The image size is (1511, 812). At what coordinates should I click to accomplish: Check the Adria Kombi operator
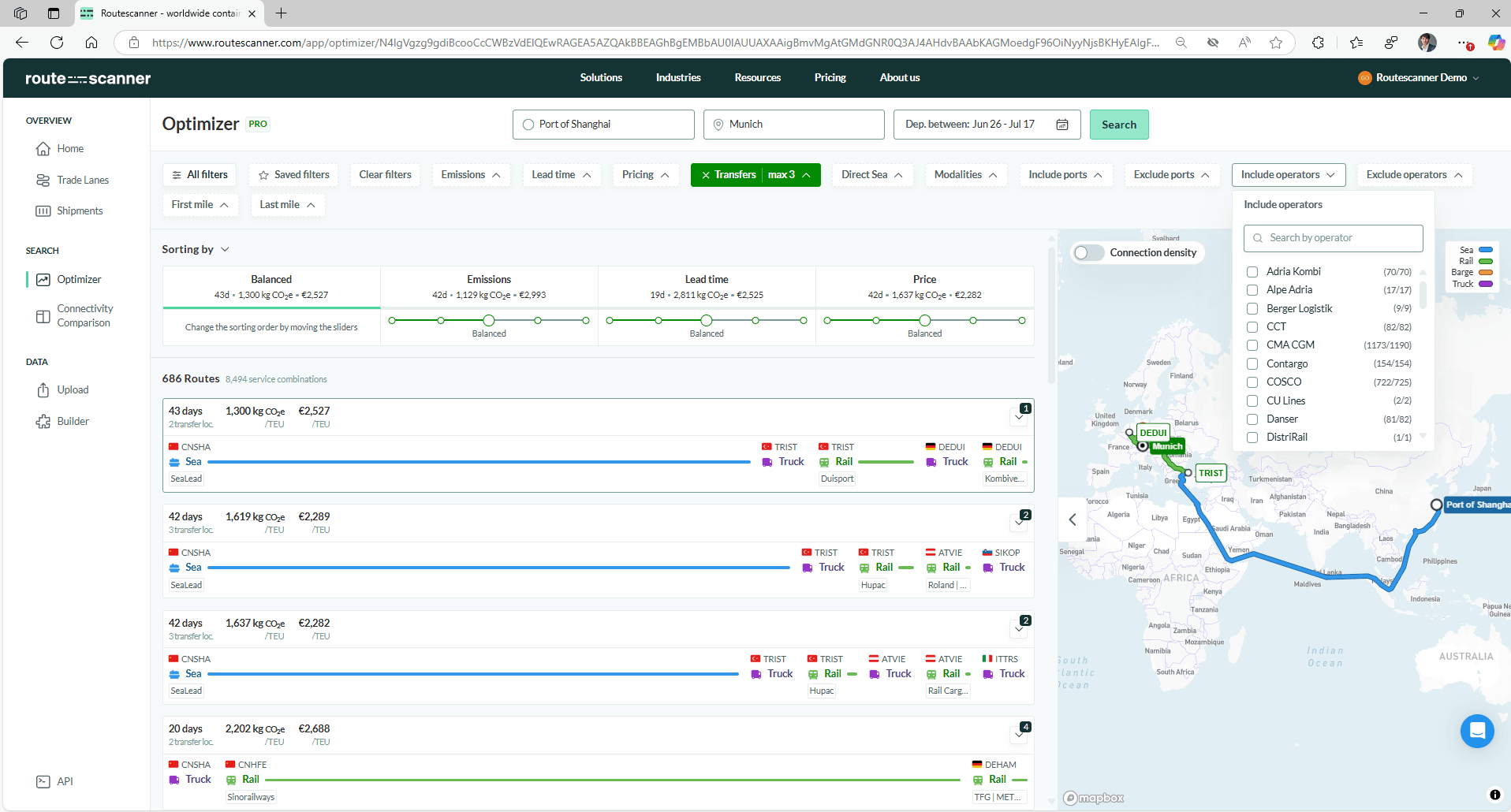1252,272
